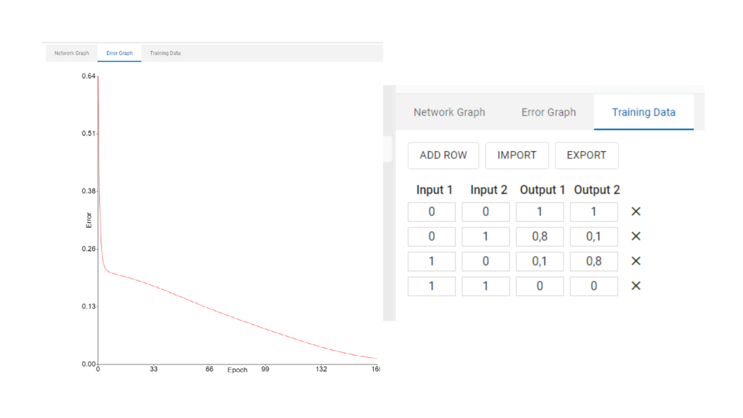
Task: Click the EXPORT button
Action: (x=586, y=155)
